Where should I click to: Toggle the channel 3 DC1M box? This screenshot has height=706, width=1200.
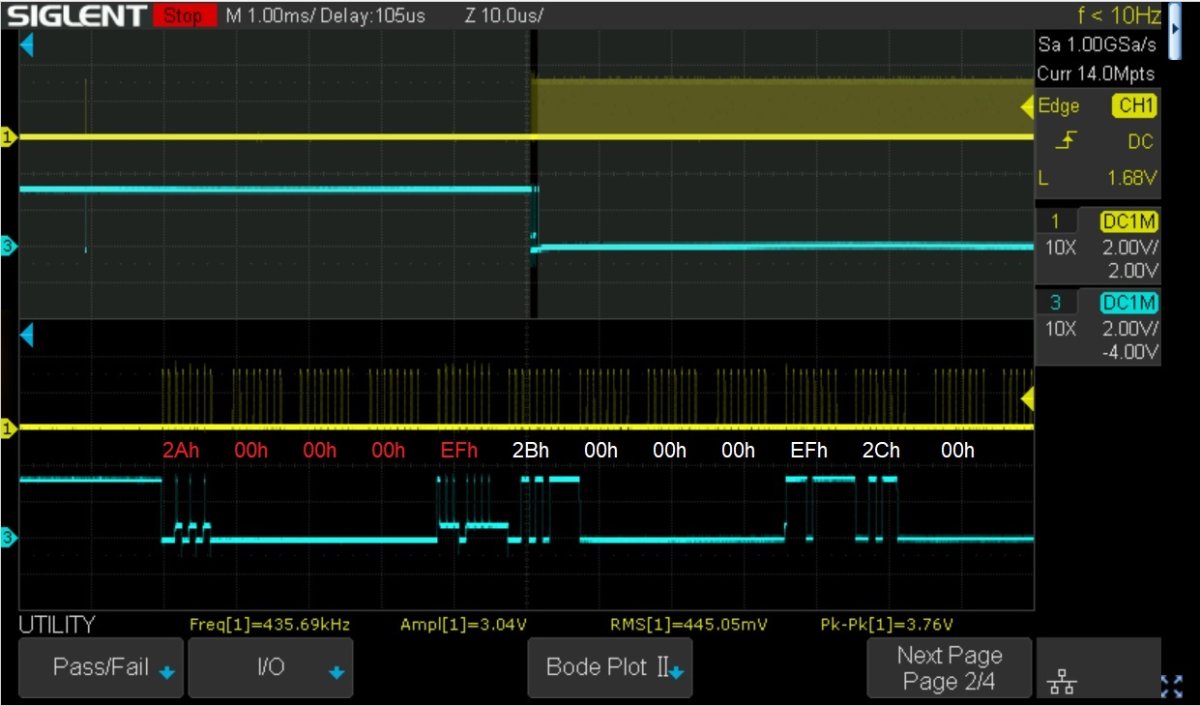click(1129, 303)
